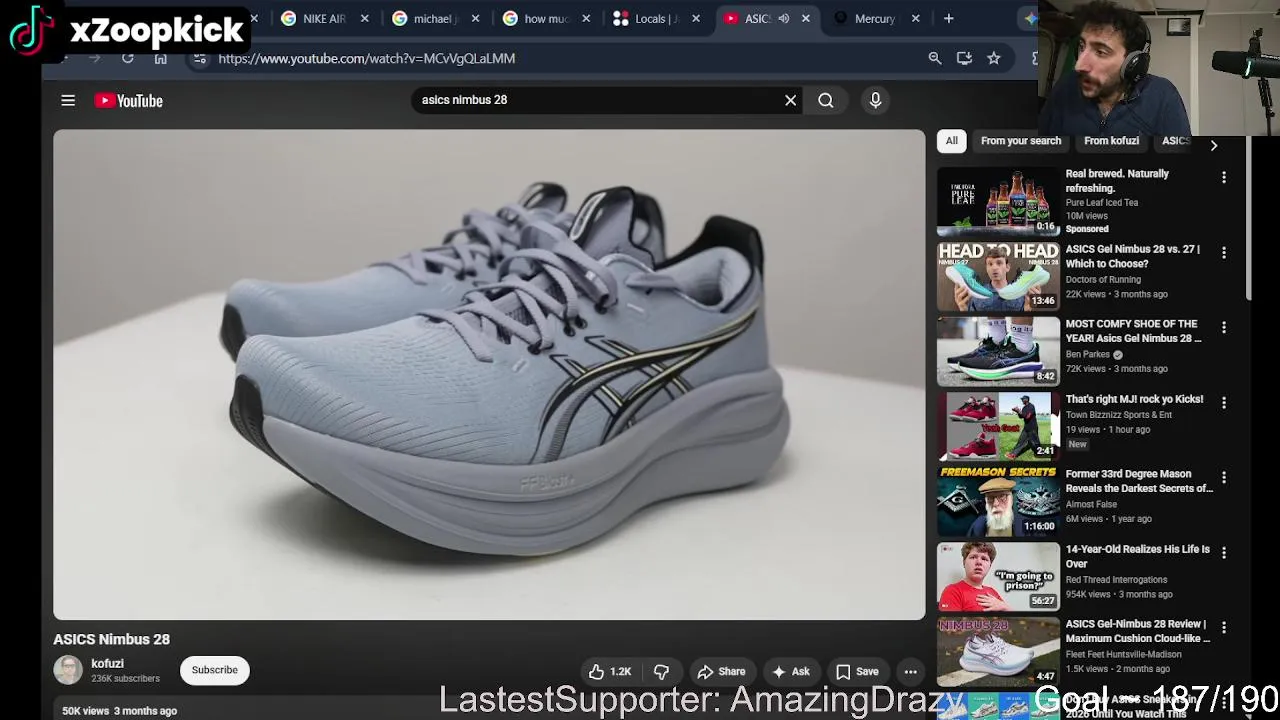The width and height of the screenshot is (1280, 720).
Task: Select the From your search chip
Action: coord(1021,141)
